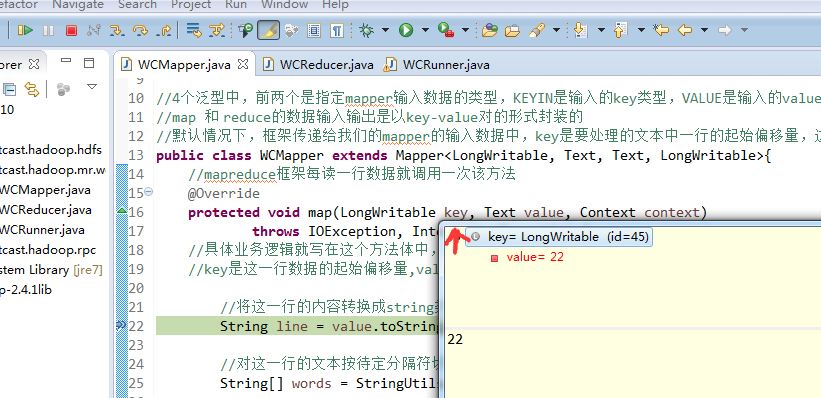The width and height of the screenshot is (821, 398).
Task: Open Search with the flashlight icon
Action: (x=536, y=30)
